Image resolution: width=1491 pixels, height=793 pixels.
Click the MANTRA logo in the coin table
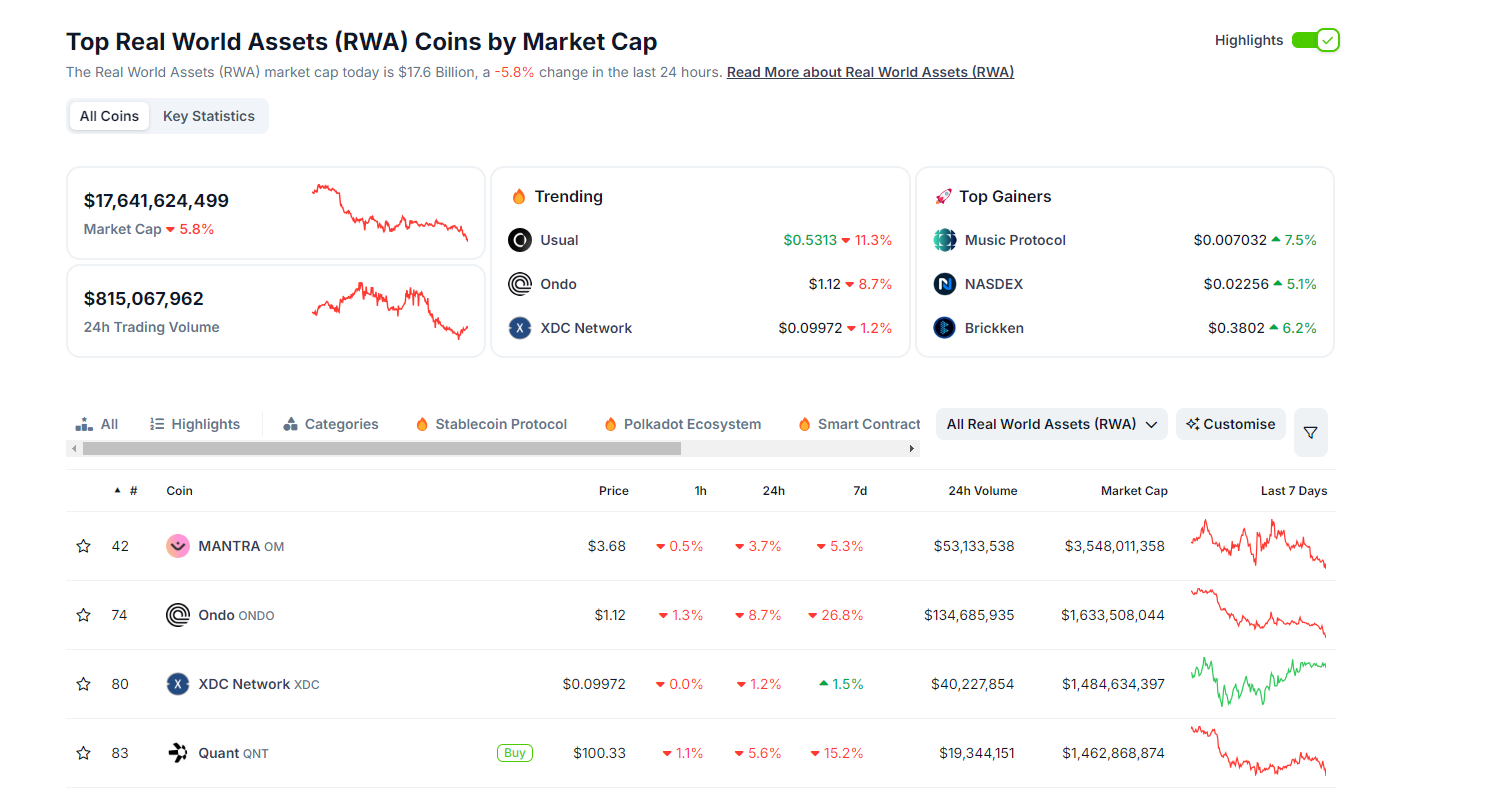(x=178, y=546)
